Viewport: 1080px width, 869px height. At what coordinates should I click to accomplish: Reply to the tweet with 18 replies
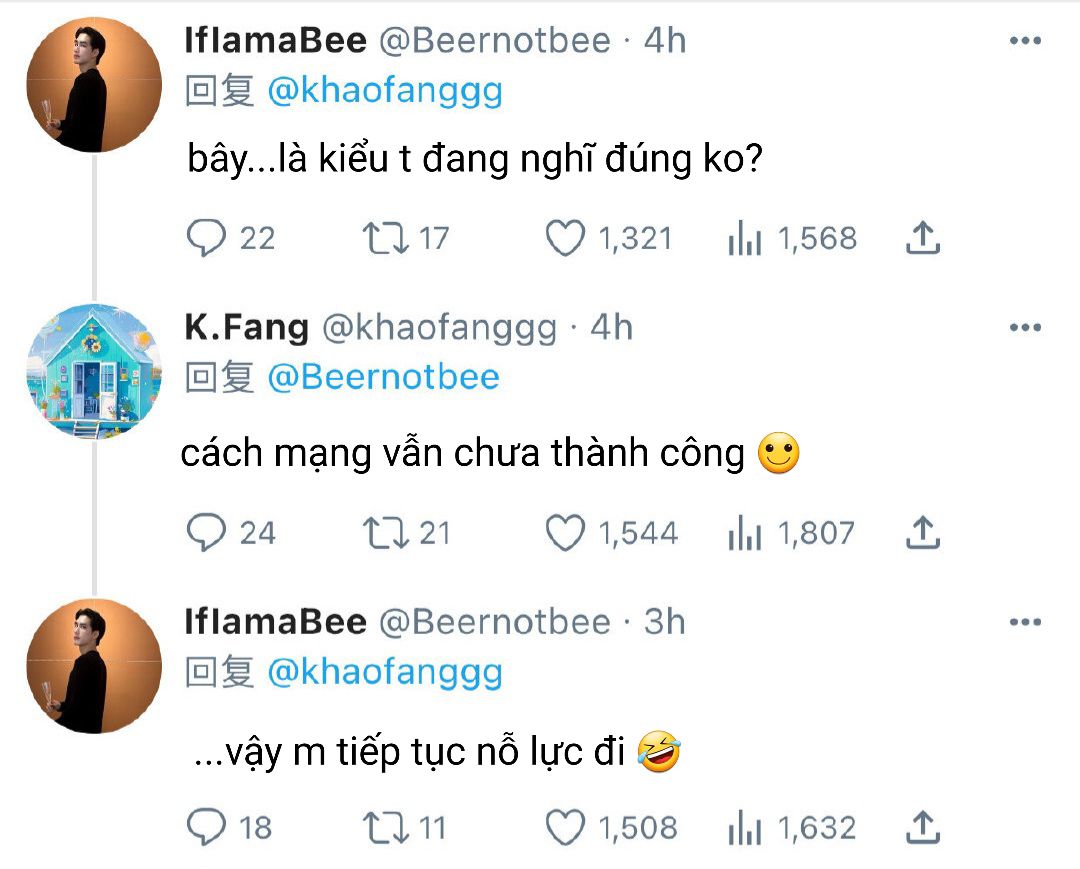tap(206, 827)
